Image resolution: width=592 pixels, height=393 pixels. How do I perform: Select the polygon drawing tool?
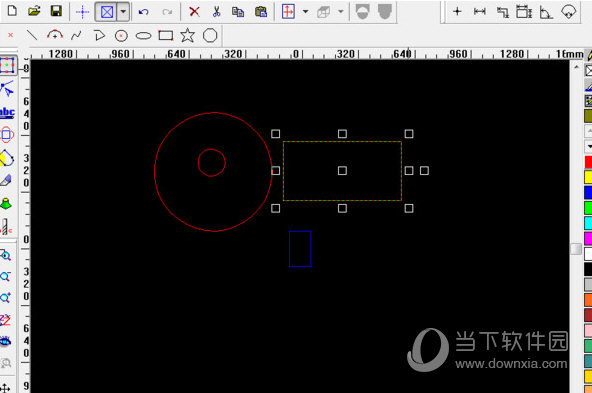pyautogui.click(x=210, y=35)
